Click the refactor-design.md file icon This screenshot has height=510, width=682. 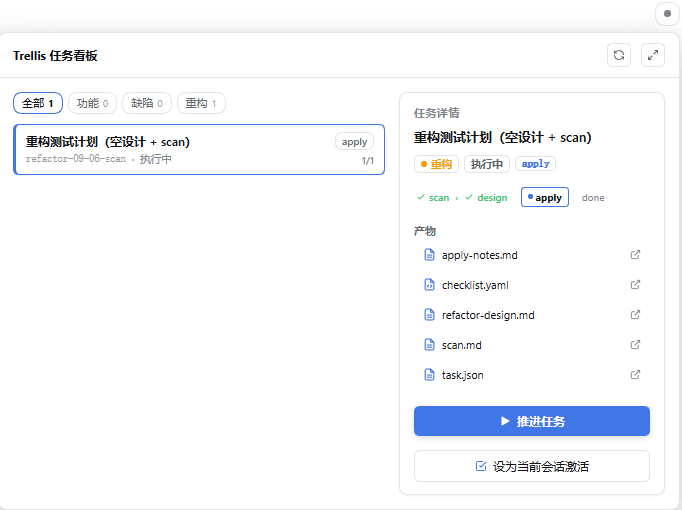click(429, 315)
